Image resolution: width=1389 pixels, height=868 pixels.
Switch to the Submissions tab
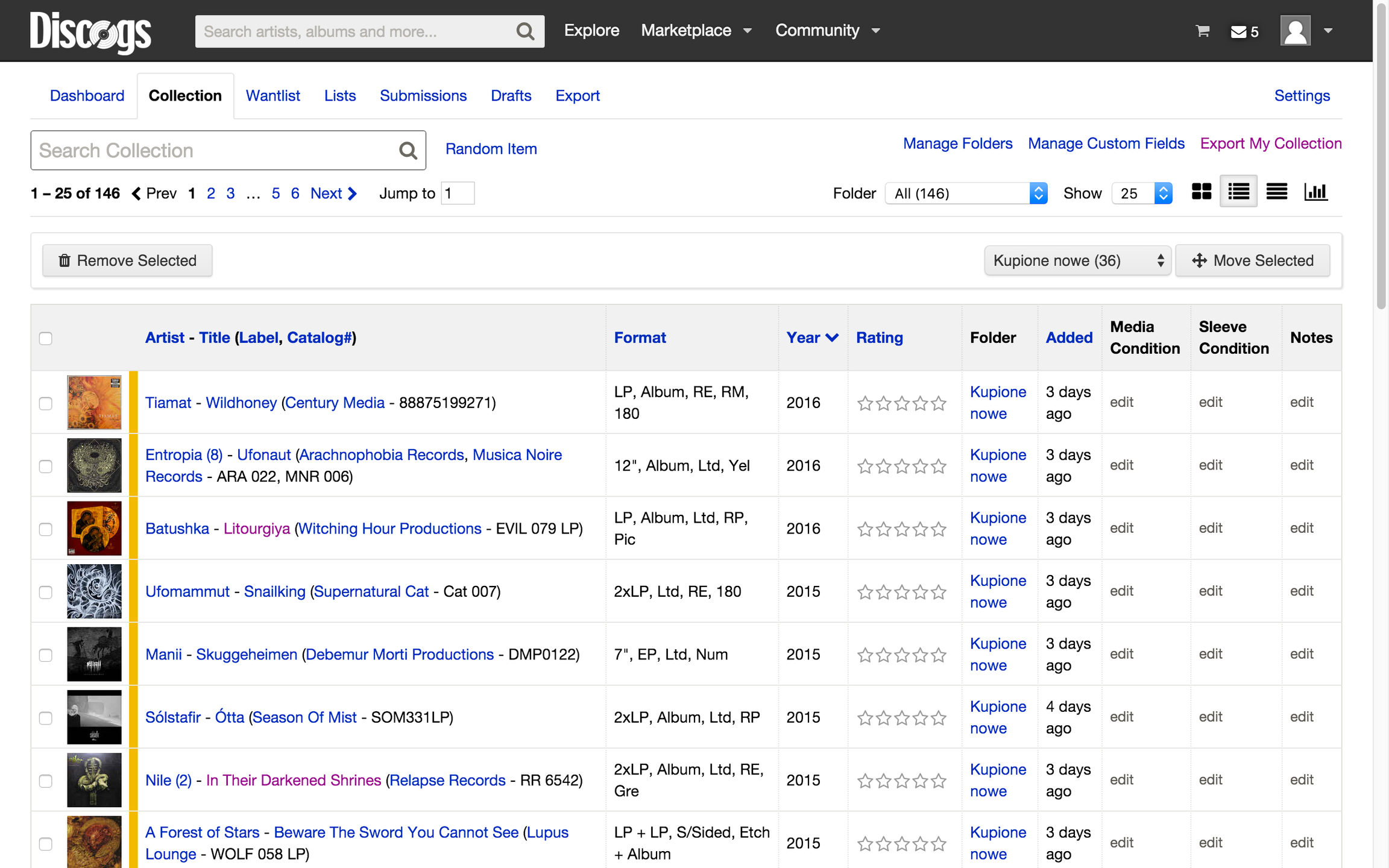(423, 96)
